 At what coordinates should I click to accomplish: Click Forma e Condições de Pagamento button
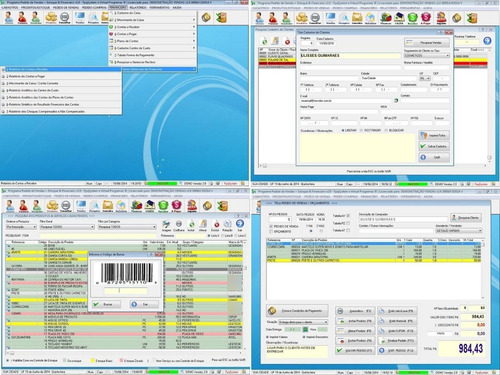tap(297, 311)
